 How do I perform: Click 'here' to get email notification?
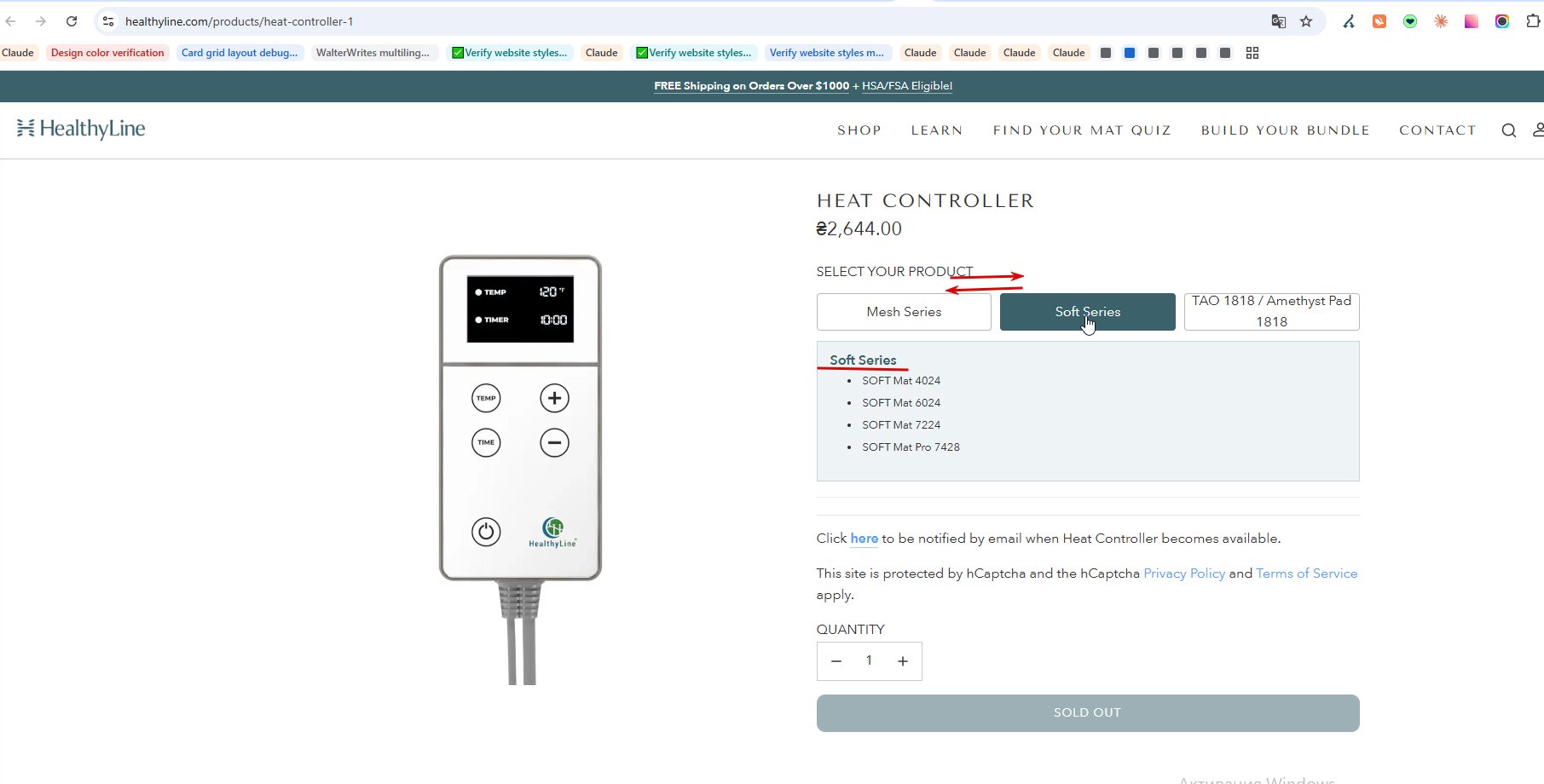coord(865,539)
